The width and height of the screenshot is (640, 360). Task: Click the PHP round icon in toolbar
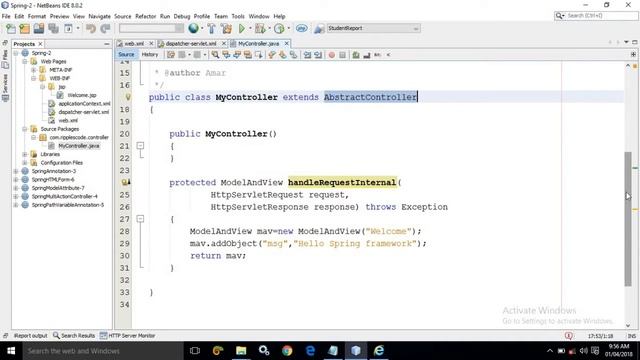click(x=302, y=28)
